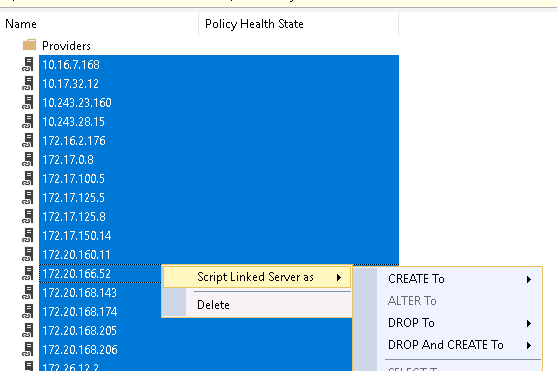Image resolution: width=557 pixels, height=371 pixels.
Task: Click linked server icon for 10.17.32.12
Action: (28, 84)
